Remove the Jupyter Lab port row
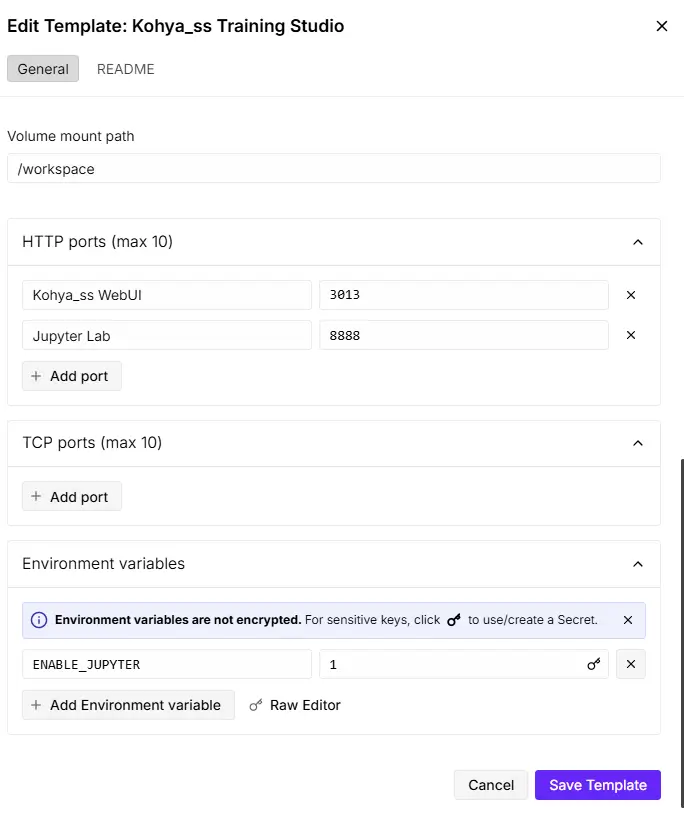Image resolution: width=684 pixels, height=813 pixels. tap(631, 335)
